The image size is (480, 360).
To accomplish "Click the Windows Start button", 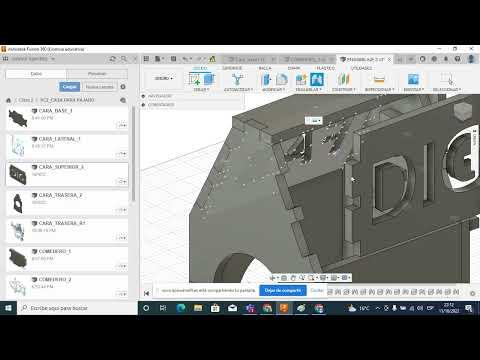I will click(x=8, y=308).
